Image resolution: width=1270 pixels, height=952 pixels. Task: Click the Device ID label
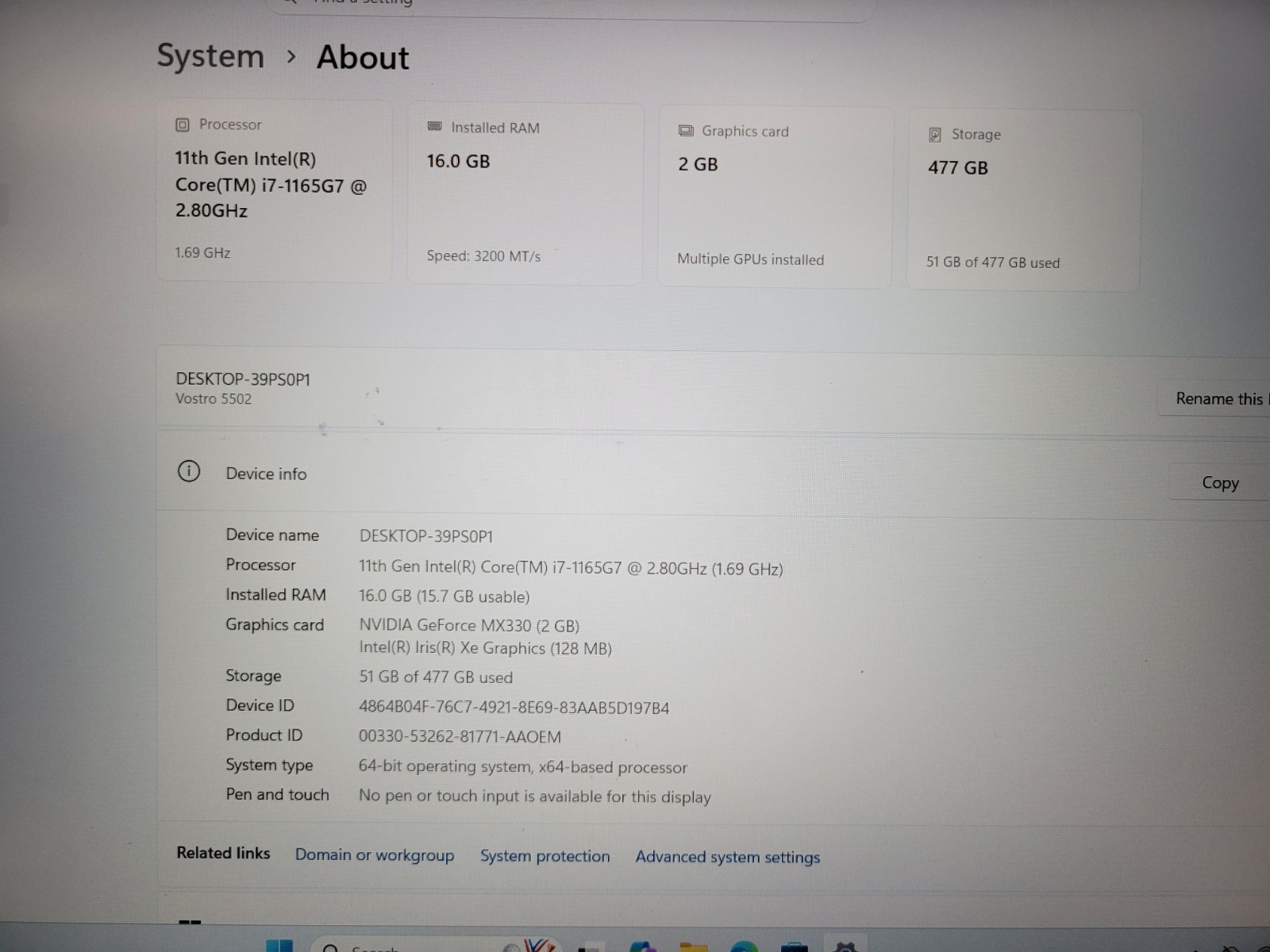[260, 705]
